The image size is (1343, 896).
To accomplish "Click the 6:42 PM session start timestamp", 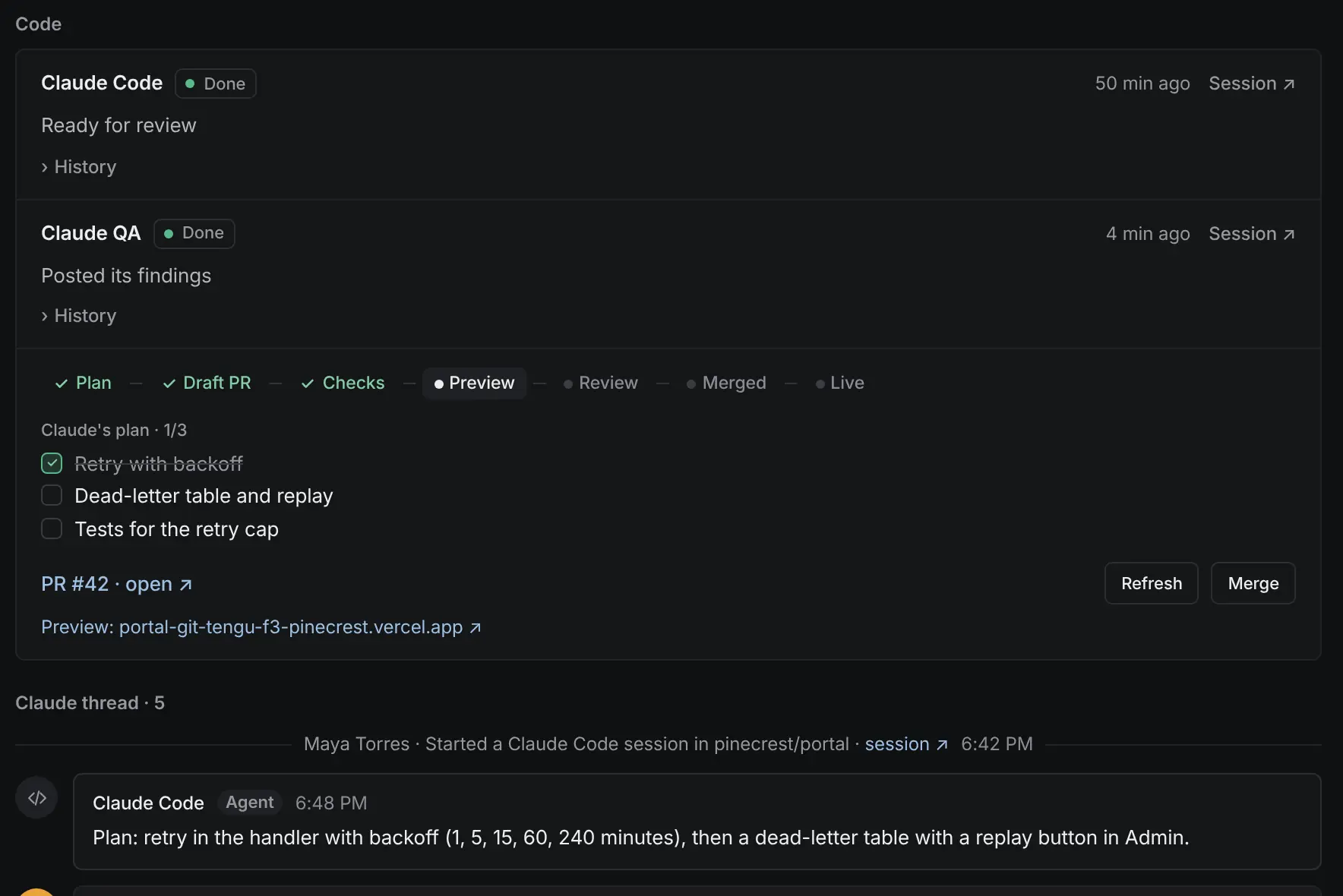I will pyautogui.click(x=997, y=744).
